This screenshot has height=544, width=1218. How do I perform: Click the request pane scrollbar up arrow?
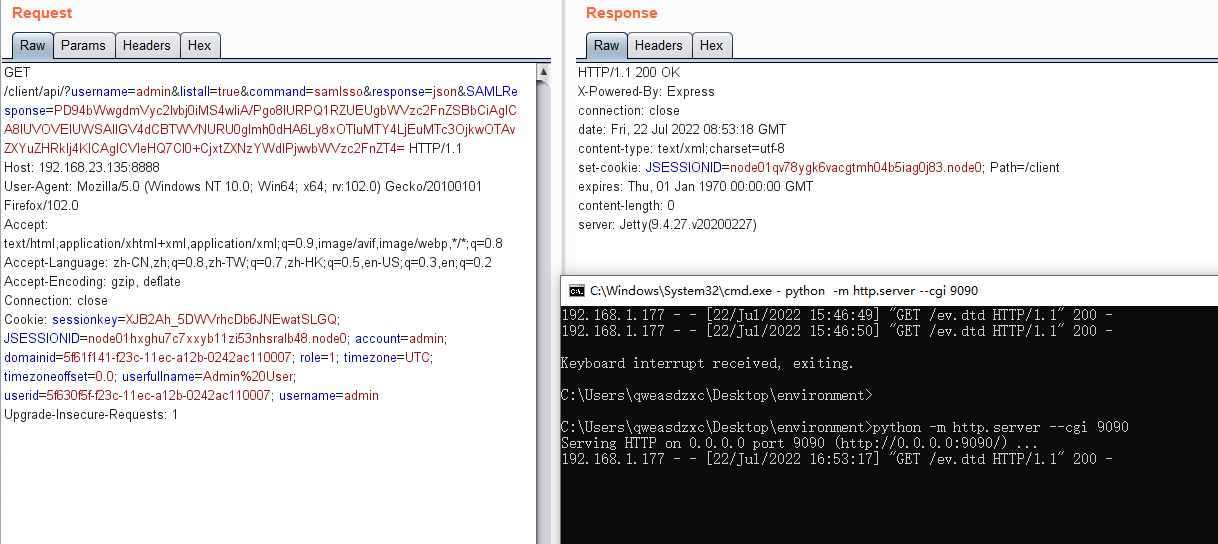(544, 72)
